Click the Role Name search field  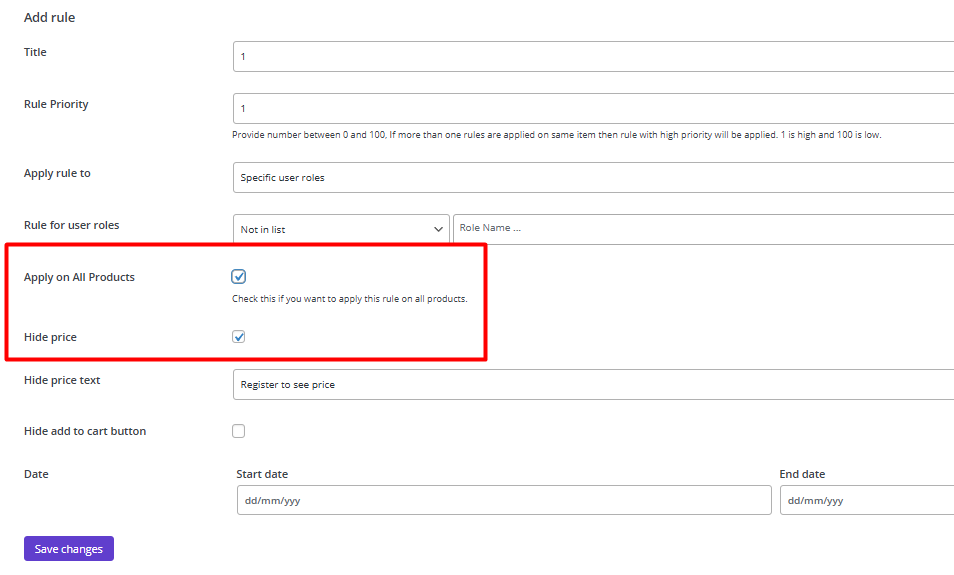click(703, 229)
